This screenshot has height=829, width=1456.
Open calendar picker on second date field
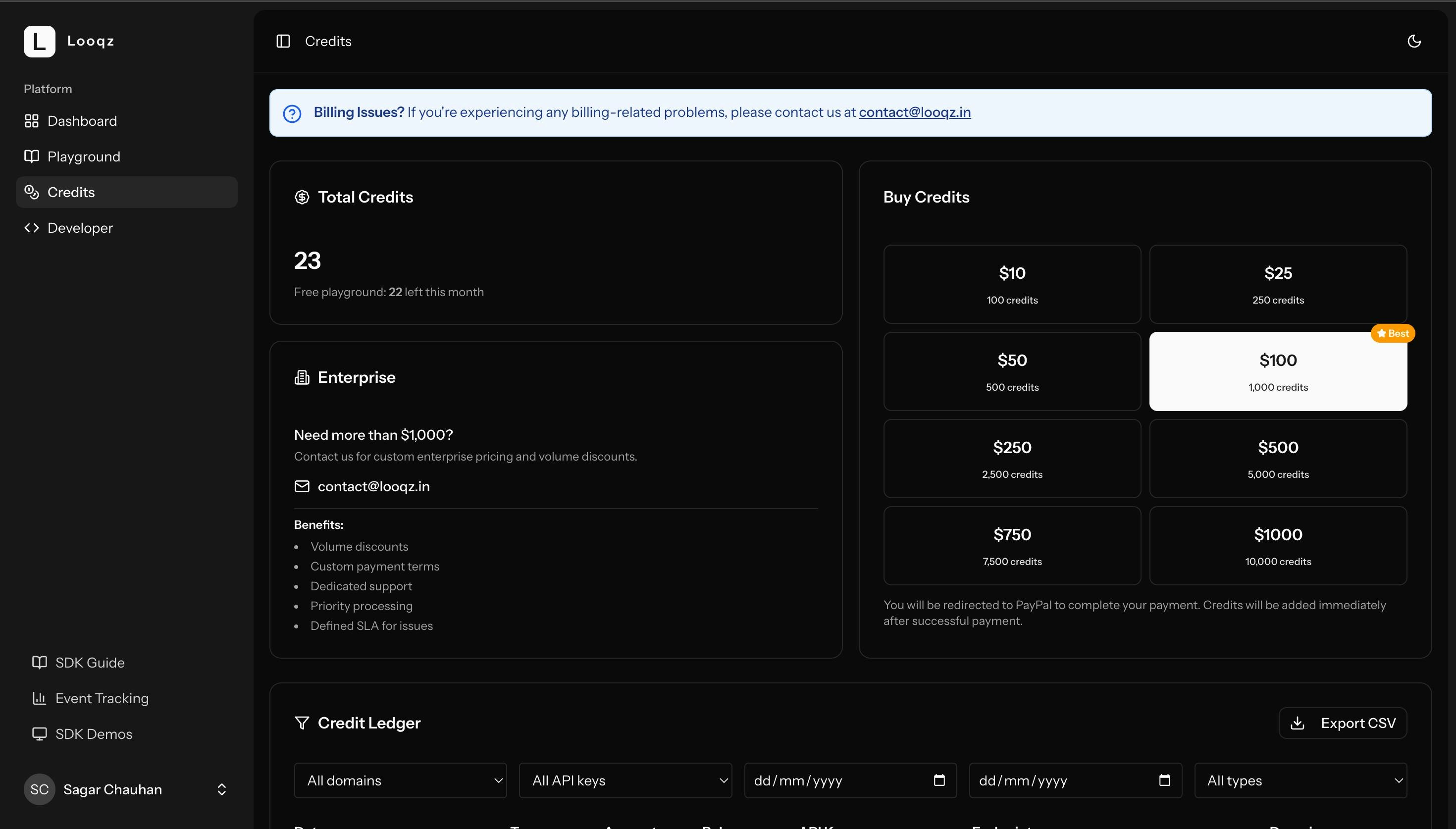1164,780
